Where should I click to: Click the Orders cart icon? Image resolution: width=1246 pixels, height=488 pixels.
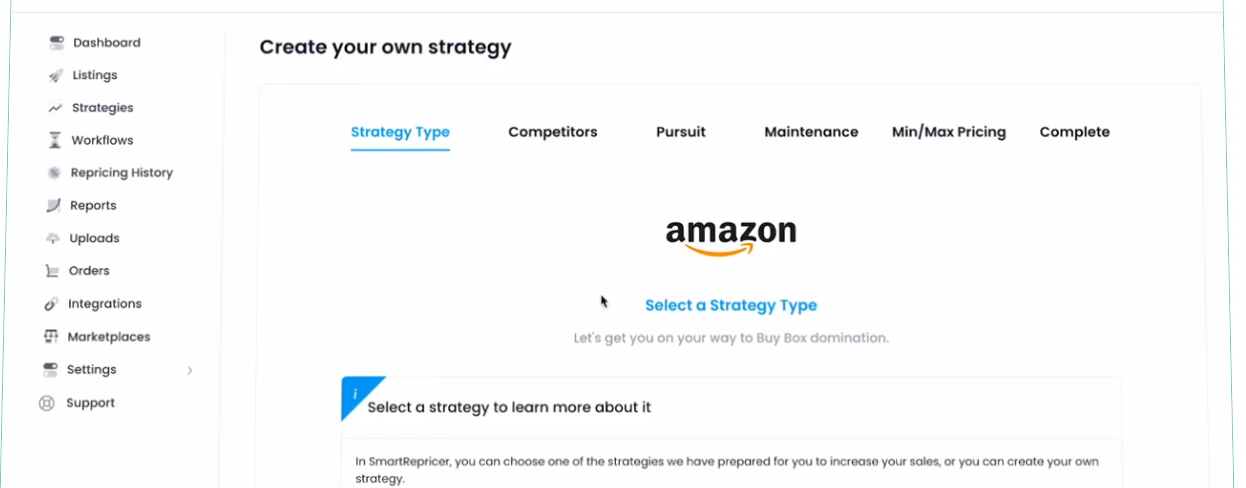pos(52,271)
